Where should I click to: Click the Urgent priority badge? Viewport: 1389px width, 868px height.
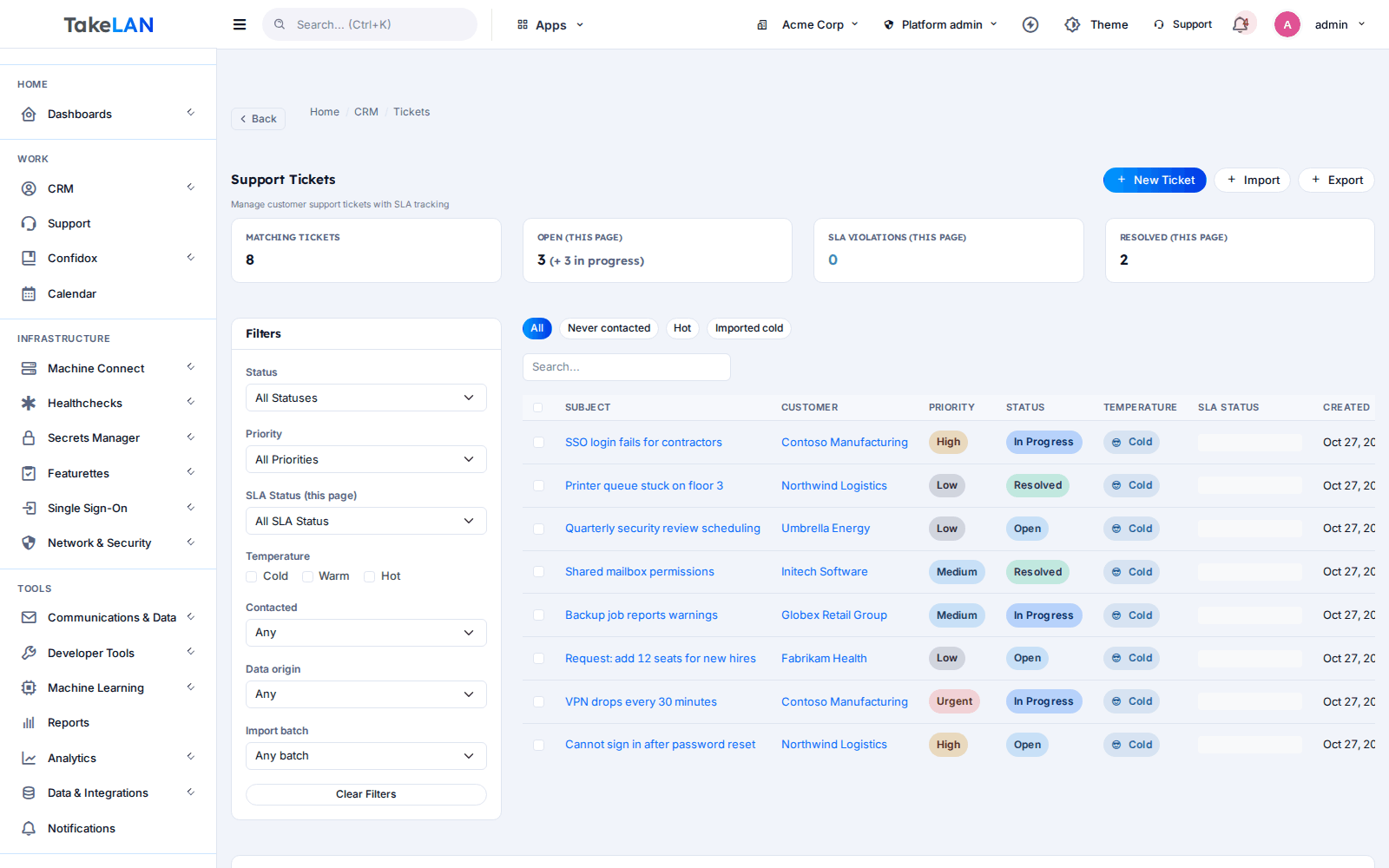(x=954, y=701)
